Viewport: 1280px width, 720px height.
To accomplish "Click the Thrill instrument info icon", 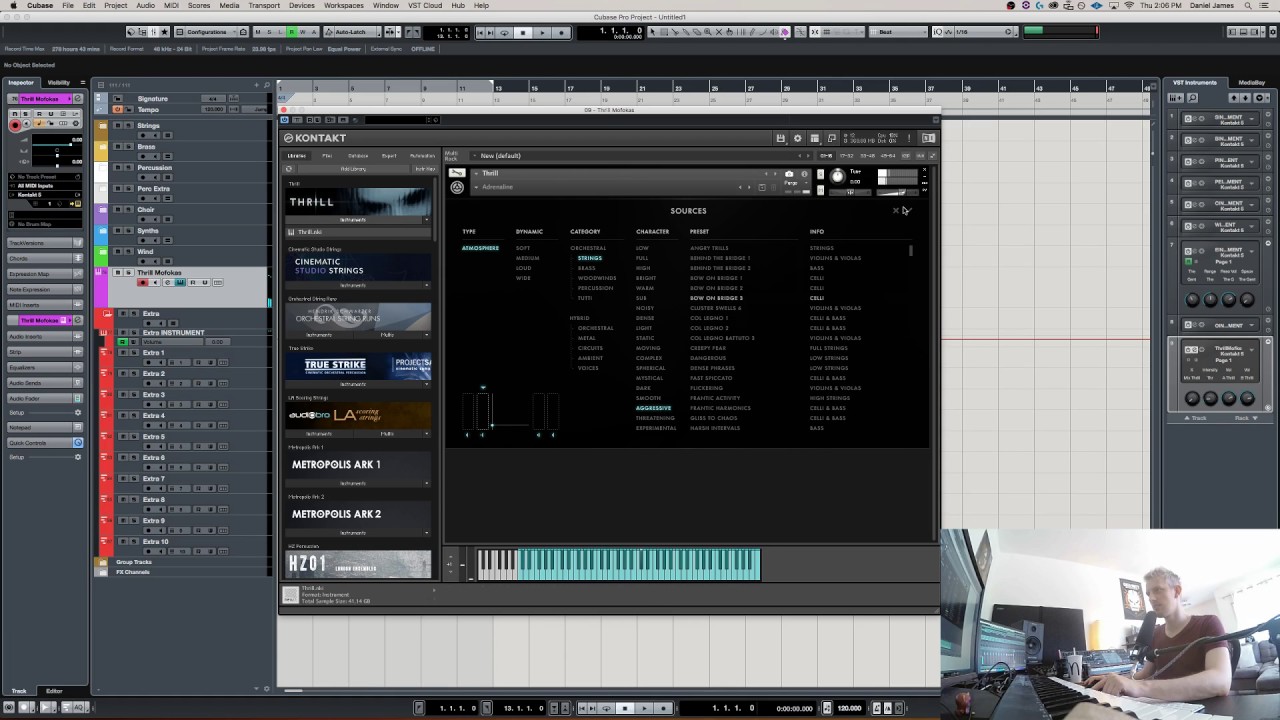I will pyautogui.click(x=804, y=174).
